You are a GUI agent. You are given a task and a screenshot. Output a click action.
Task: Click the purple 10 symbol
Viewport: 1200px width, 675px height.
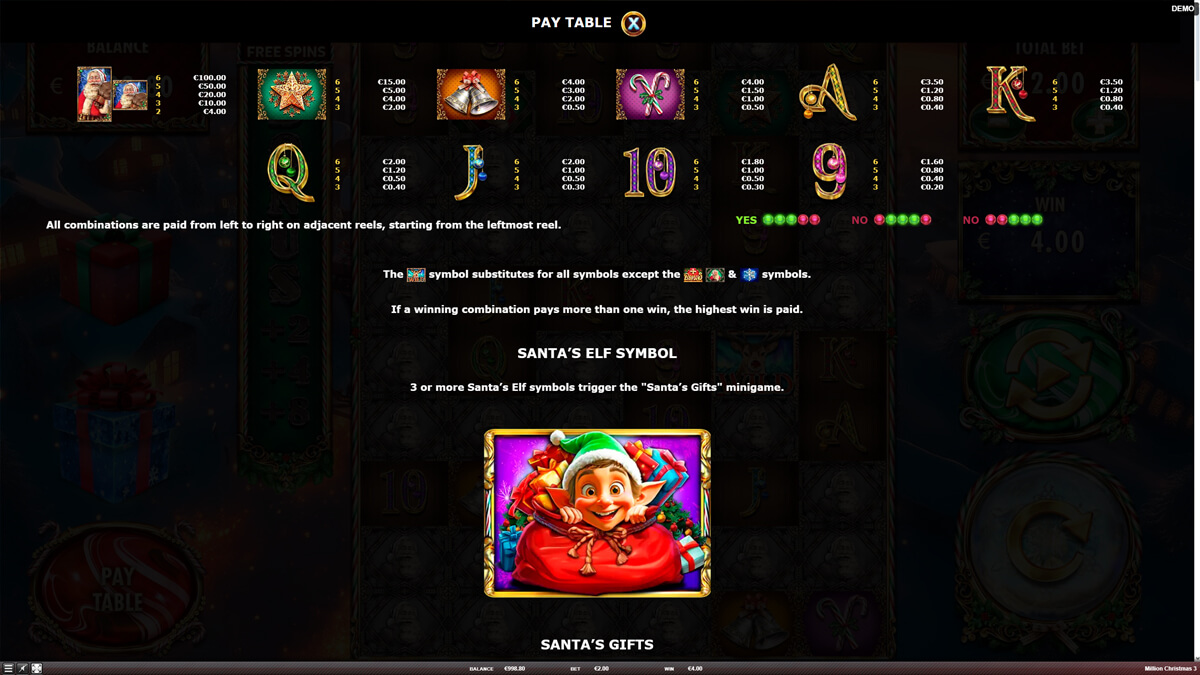click(650, 172)
